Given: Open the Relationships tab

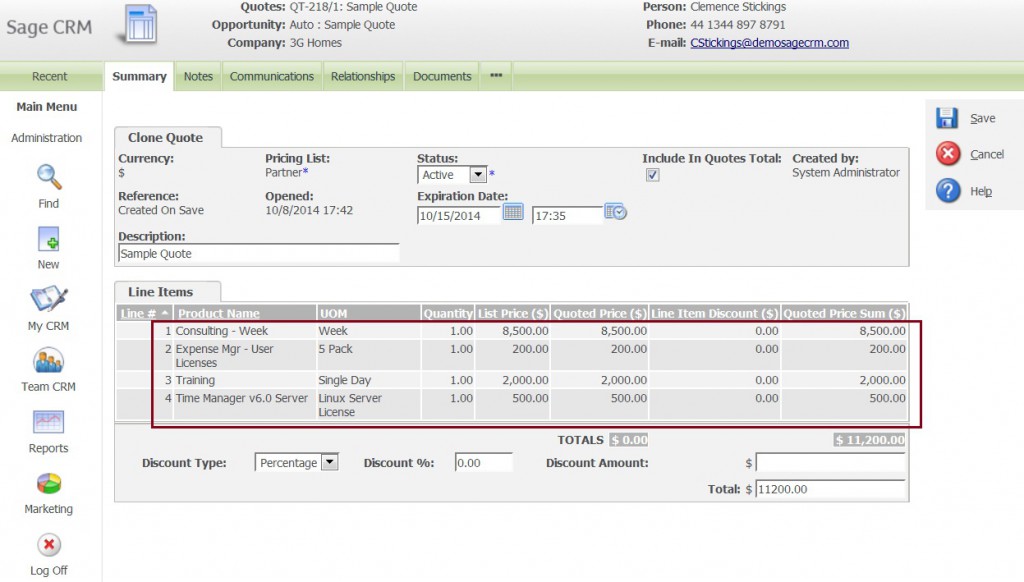Looking at the screenshot, I should 363,76.
